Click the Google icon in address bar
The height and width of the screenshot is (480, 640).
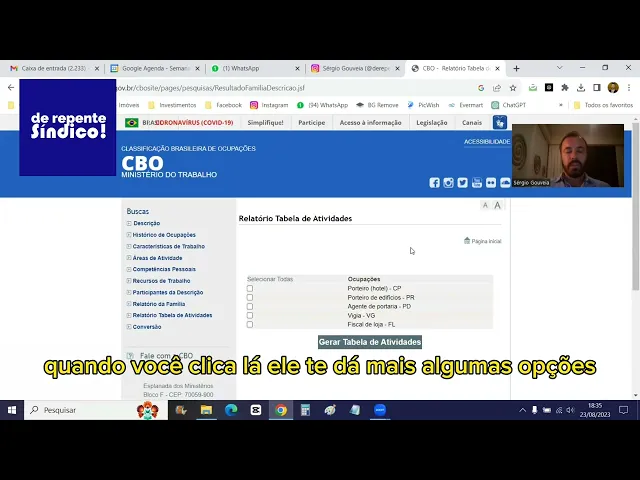(481, 88)
